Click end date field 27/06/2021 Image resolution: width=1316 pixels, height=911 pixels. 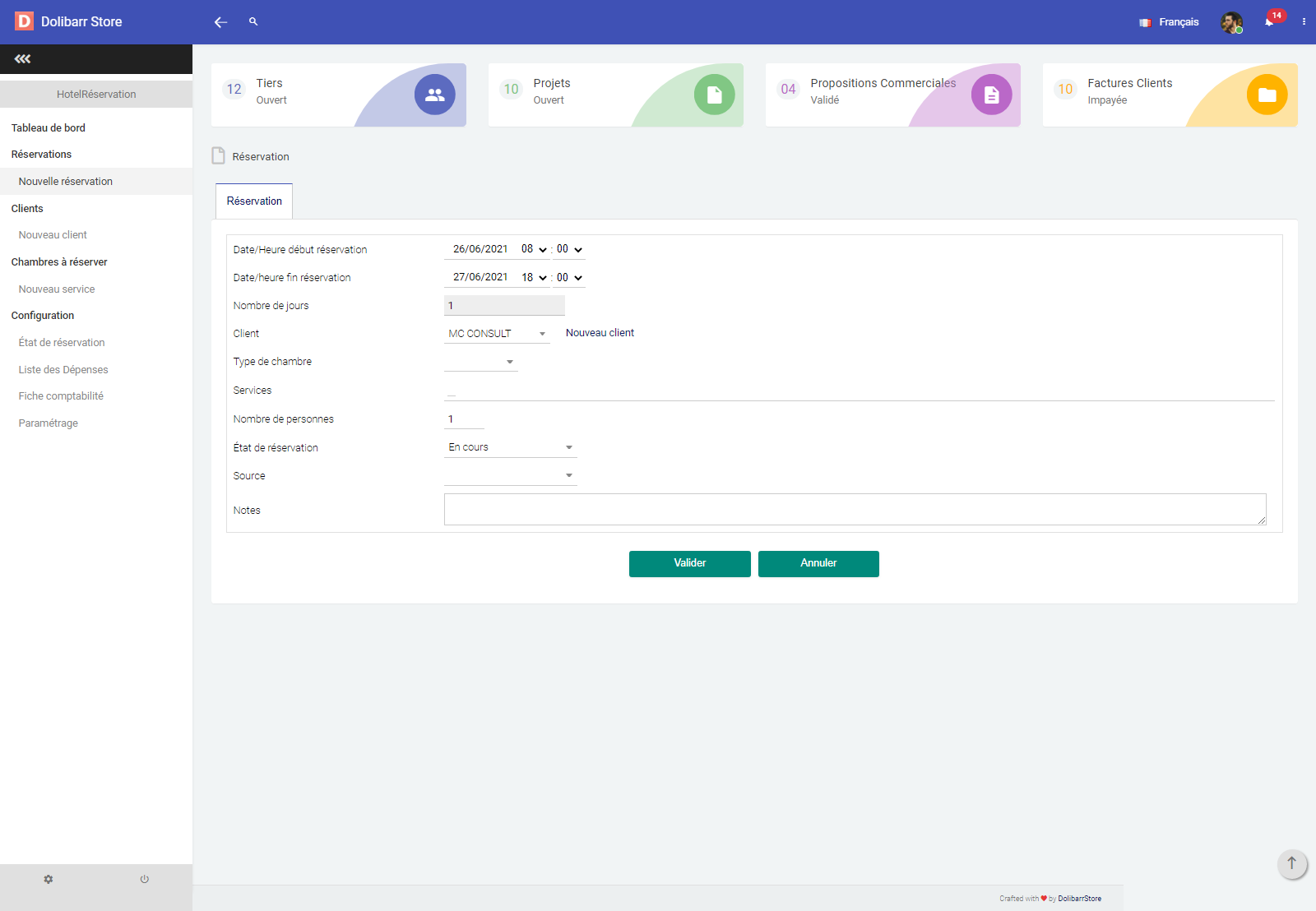pyautogui.click(x=480, y=277)
